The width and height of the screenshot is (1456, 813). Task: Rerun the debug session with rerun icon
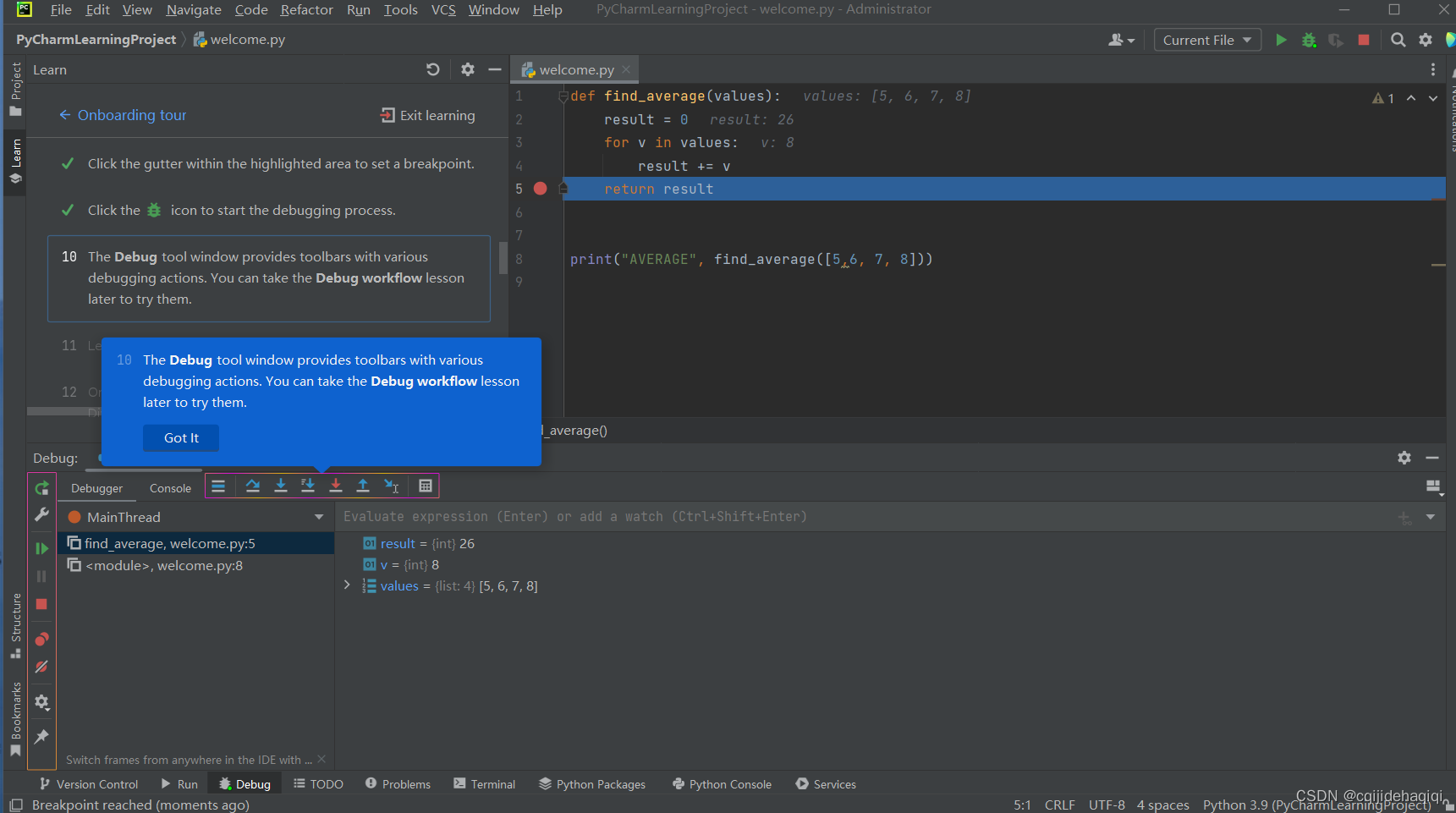41,488
